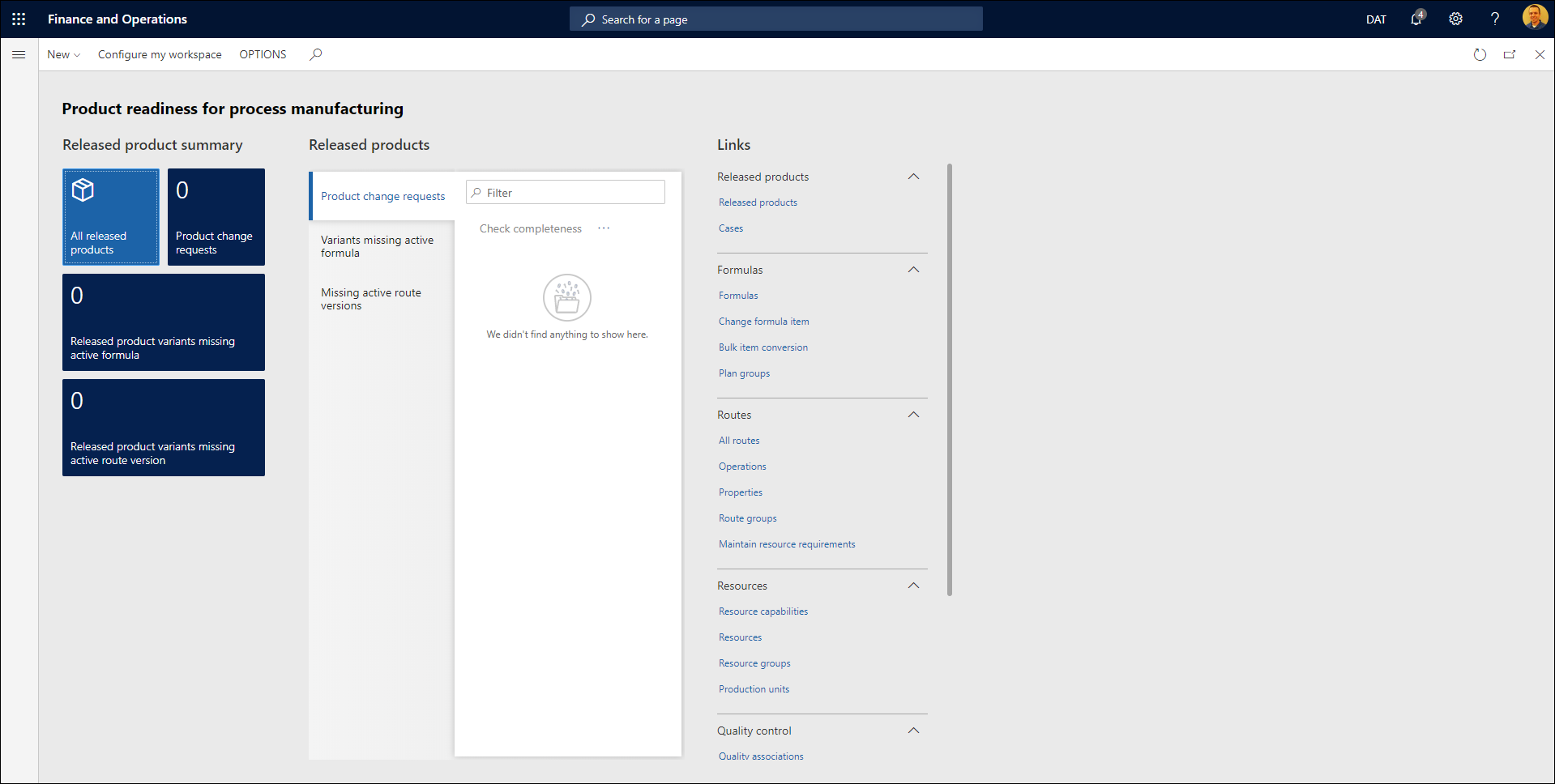Screen dimensions: 1555x784
Task: Open the All routes link
Action: pos(739,441)
